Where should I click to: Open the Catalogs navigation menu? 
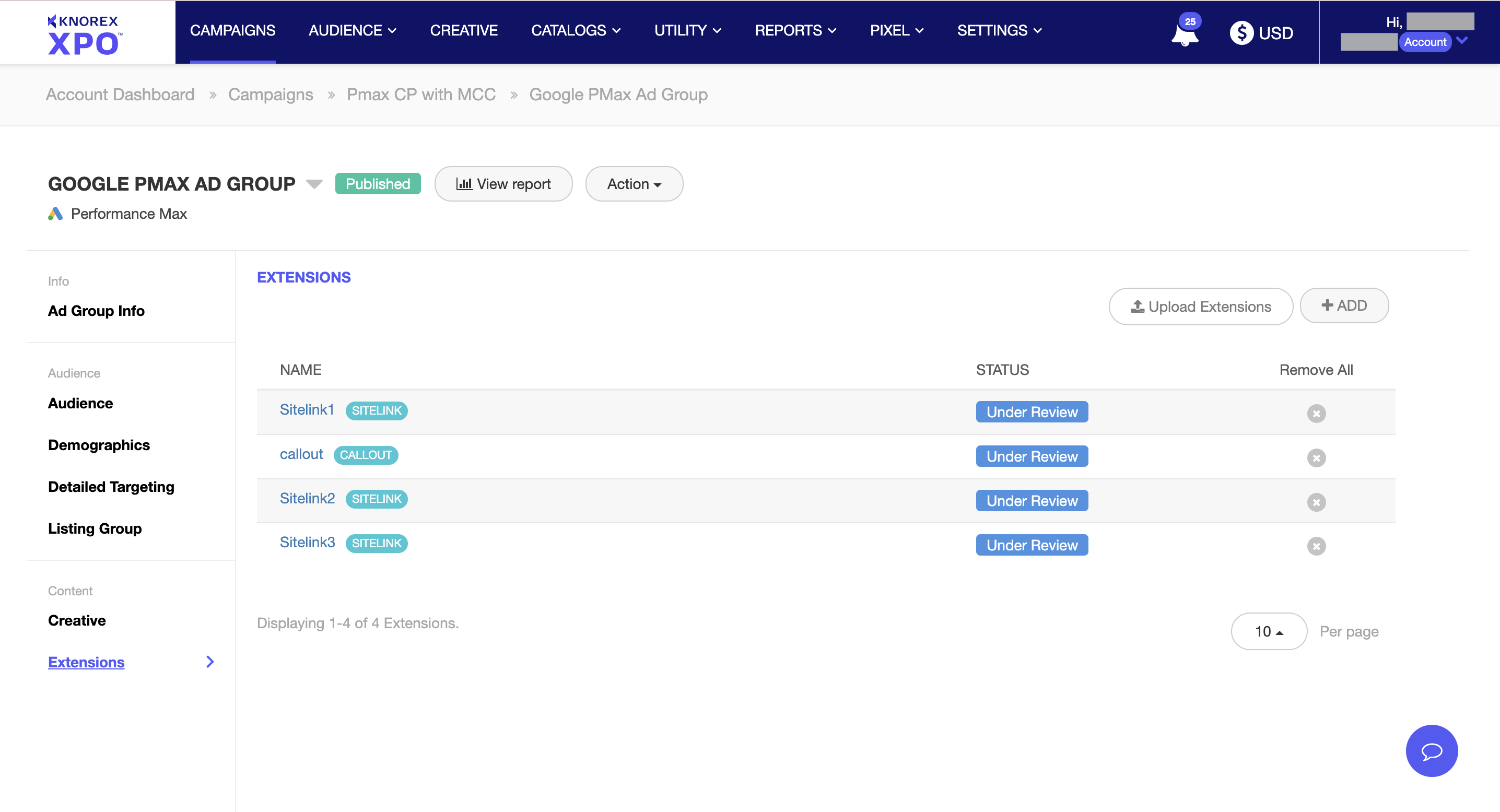(576, 30)
